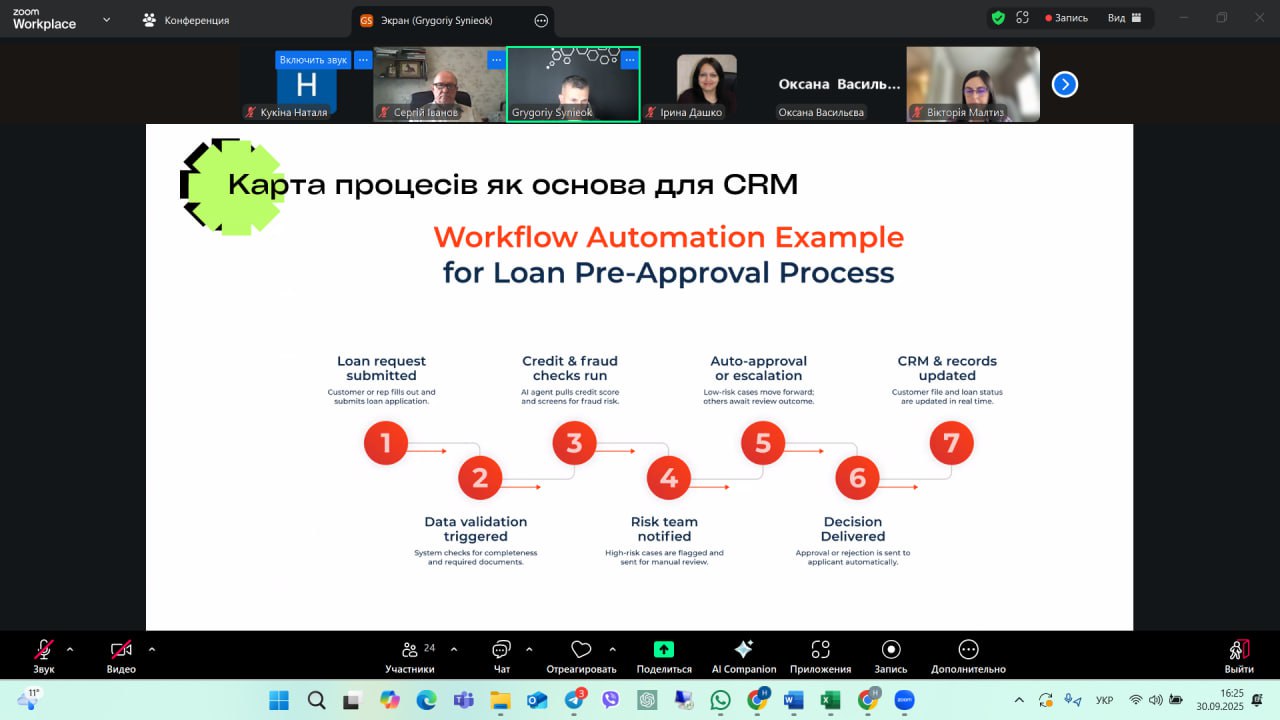Open the taskbar clock showing 16:25
Screen dimensions: 1280x720
click(x=1218, y=700)
